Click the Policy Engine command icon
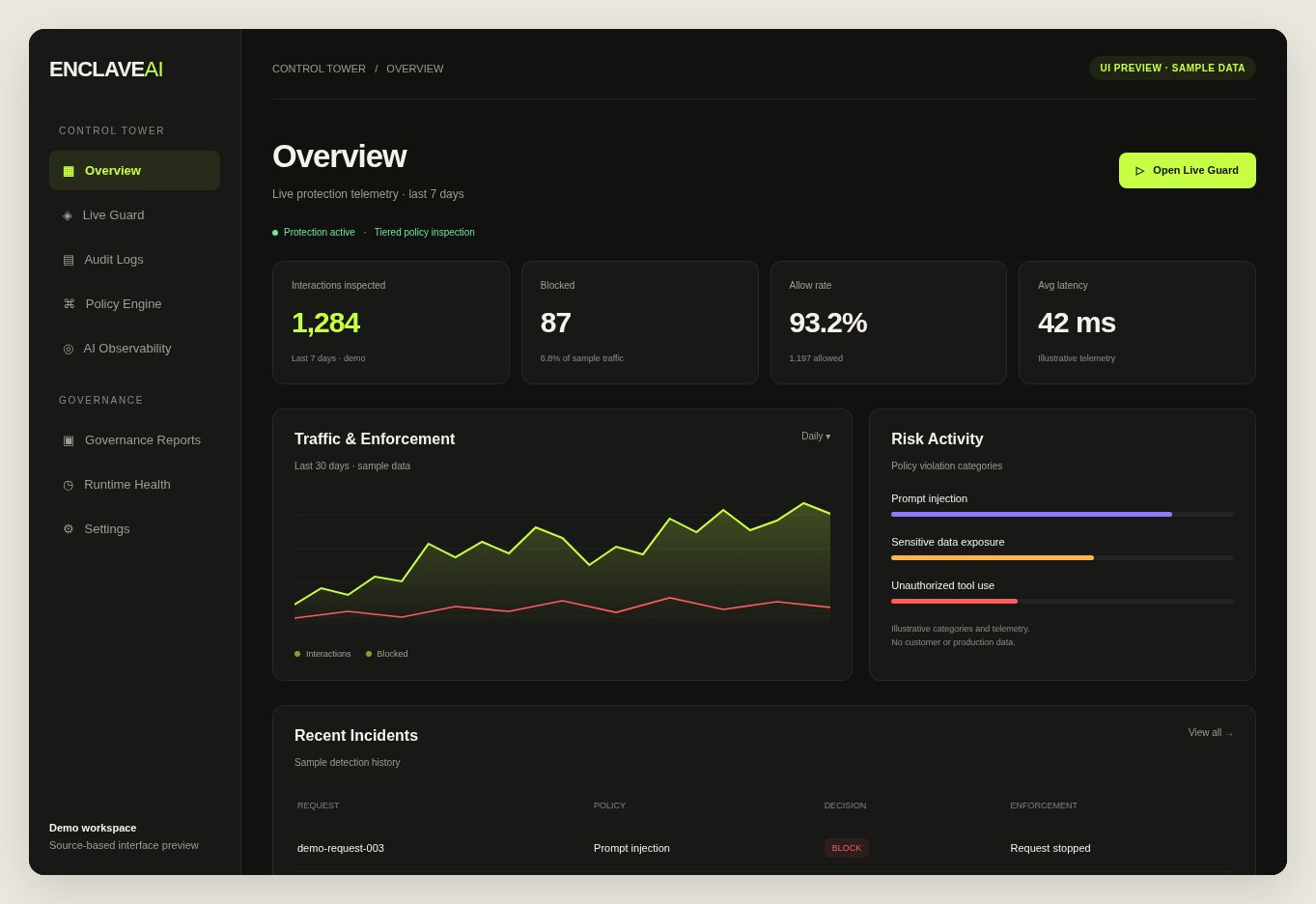Screen dimensions: 1316x904 point(69,304)
